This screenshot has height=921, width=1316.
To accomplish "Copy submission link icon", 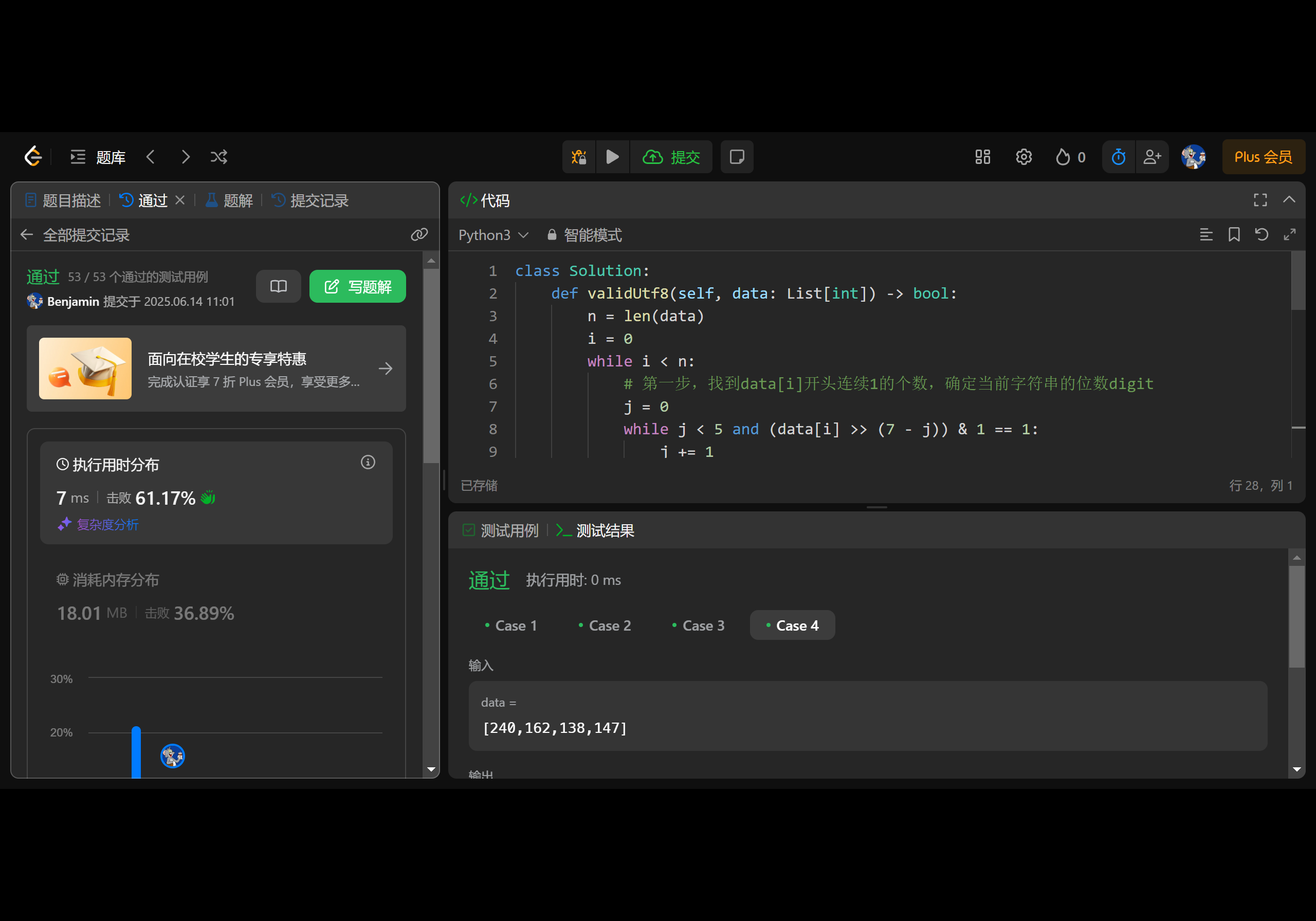I will pyautogui.click(x=419, y=234).
